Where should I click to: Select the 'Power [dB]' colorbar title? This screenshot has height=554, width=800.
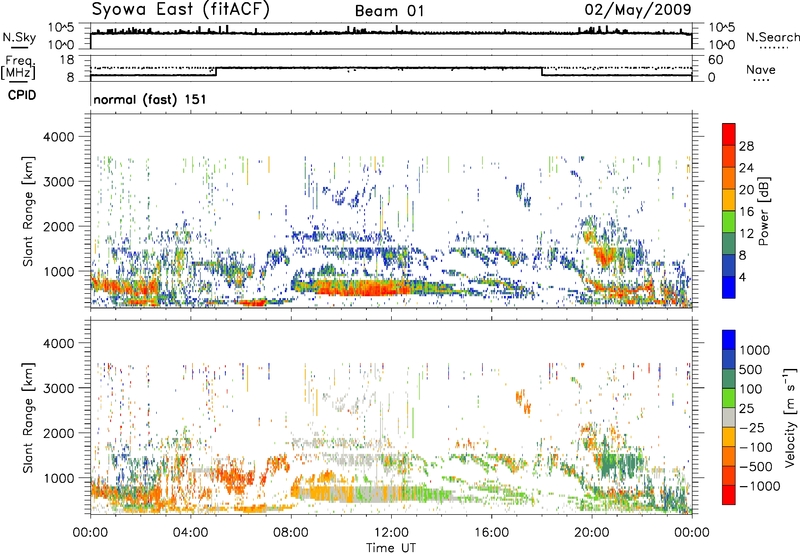[763, 211]
